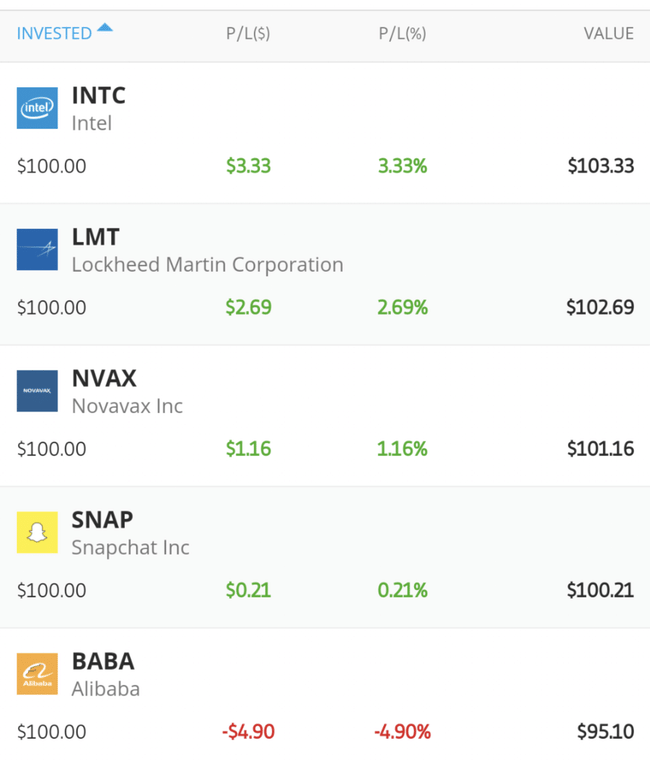
Task: Click the Lockheed Martin Corporation company name
Action: click(207, 265)
